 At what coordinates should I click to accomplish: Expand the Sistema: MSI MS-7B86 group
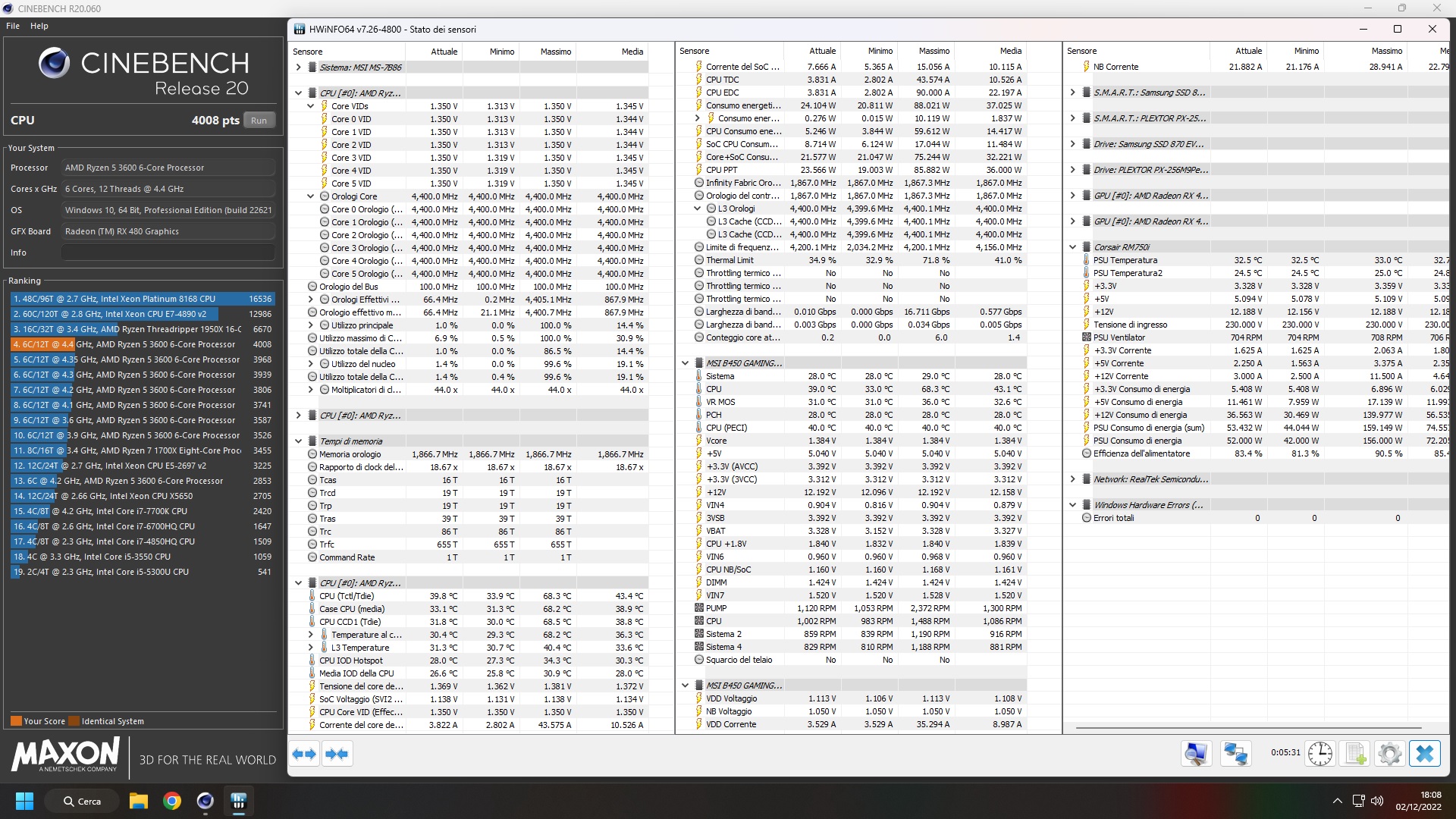tap(299, 67)
